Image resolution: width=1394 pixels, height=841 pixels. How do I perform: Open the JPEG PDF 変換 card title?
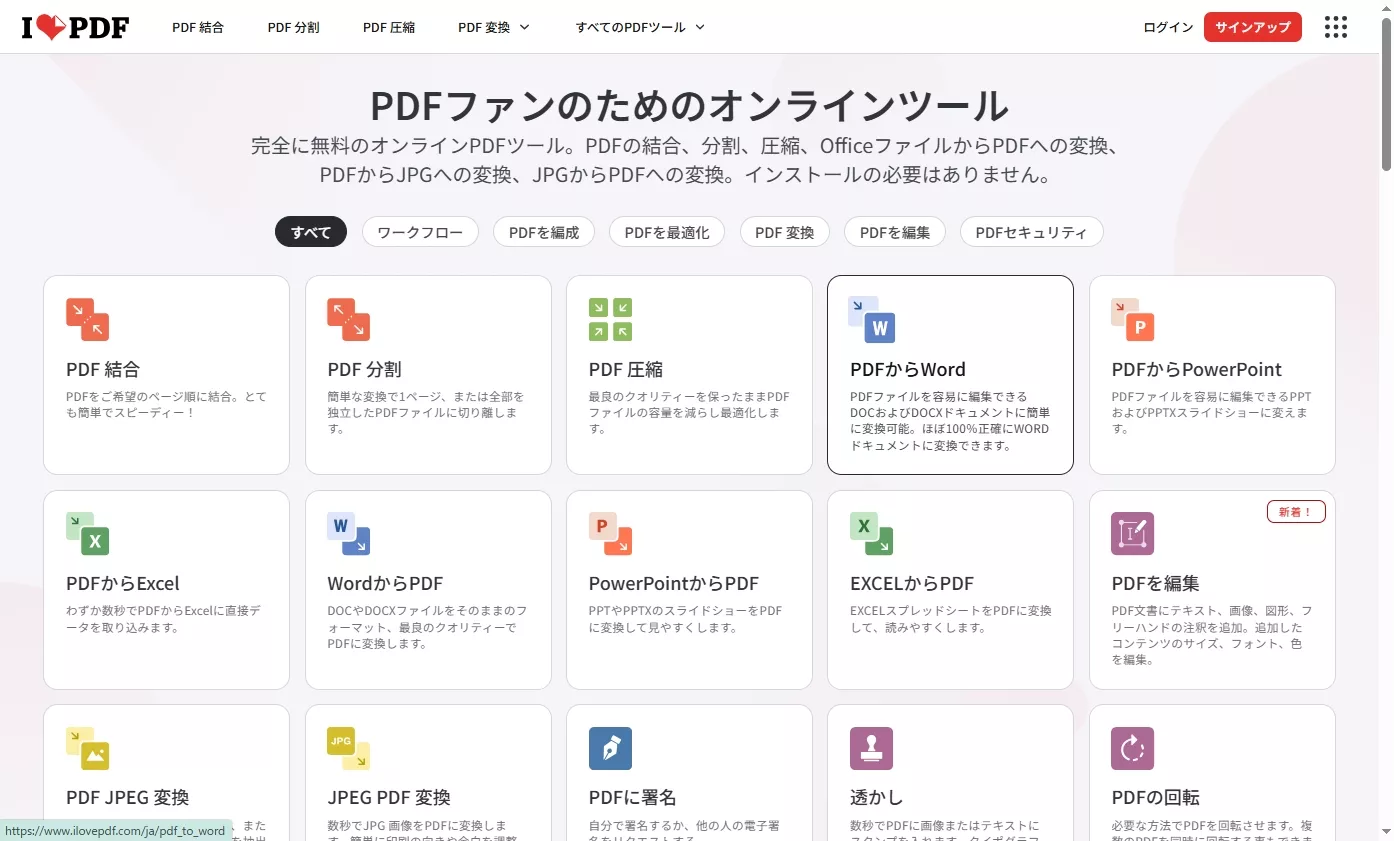coord(389,798)
